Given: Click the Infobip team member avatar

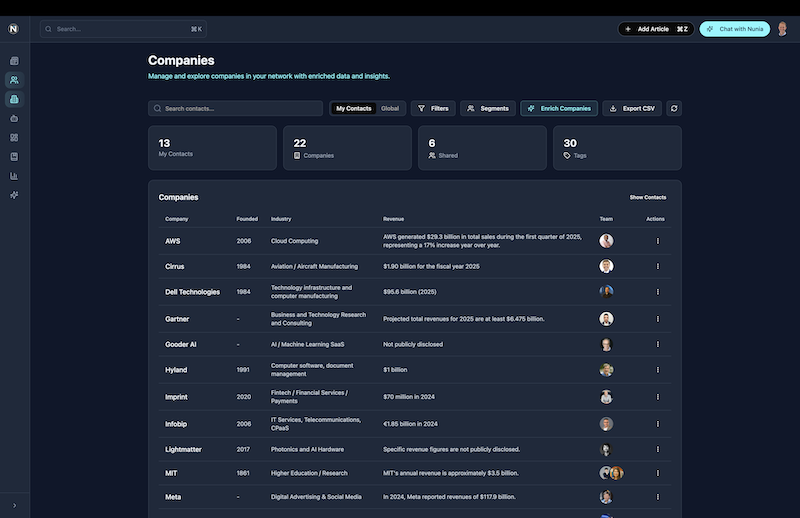Looking at the screenshot, I should click(x=606, y=424).
